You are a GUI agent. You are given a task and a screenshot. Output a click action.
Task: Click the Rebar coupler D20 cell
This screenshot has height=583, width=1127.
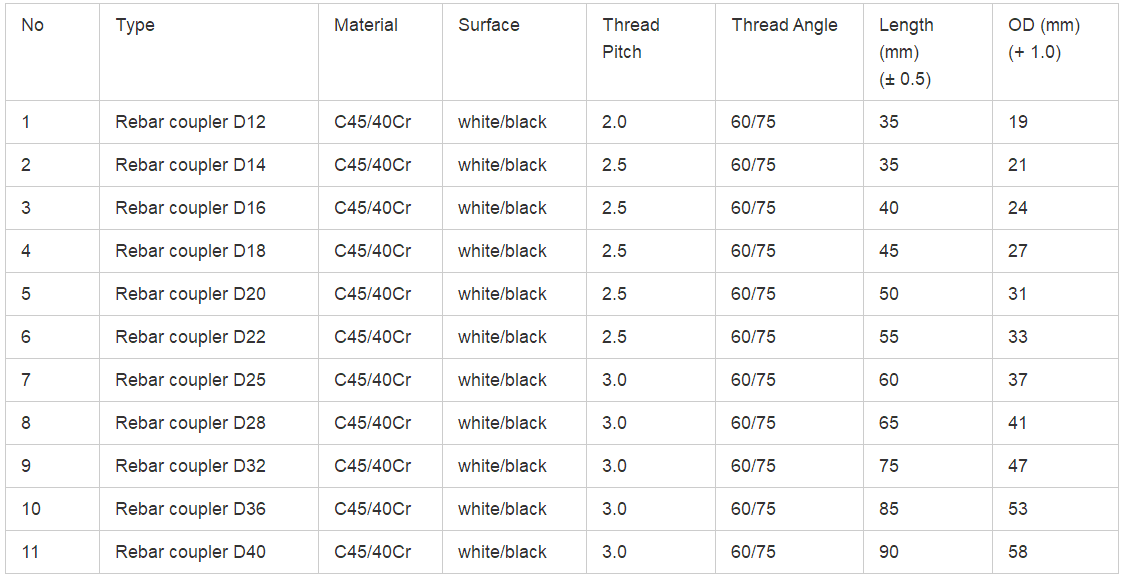pyautogui.click(x=208, y=294)
